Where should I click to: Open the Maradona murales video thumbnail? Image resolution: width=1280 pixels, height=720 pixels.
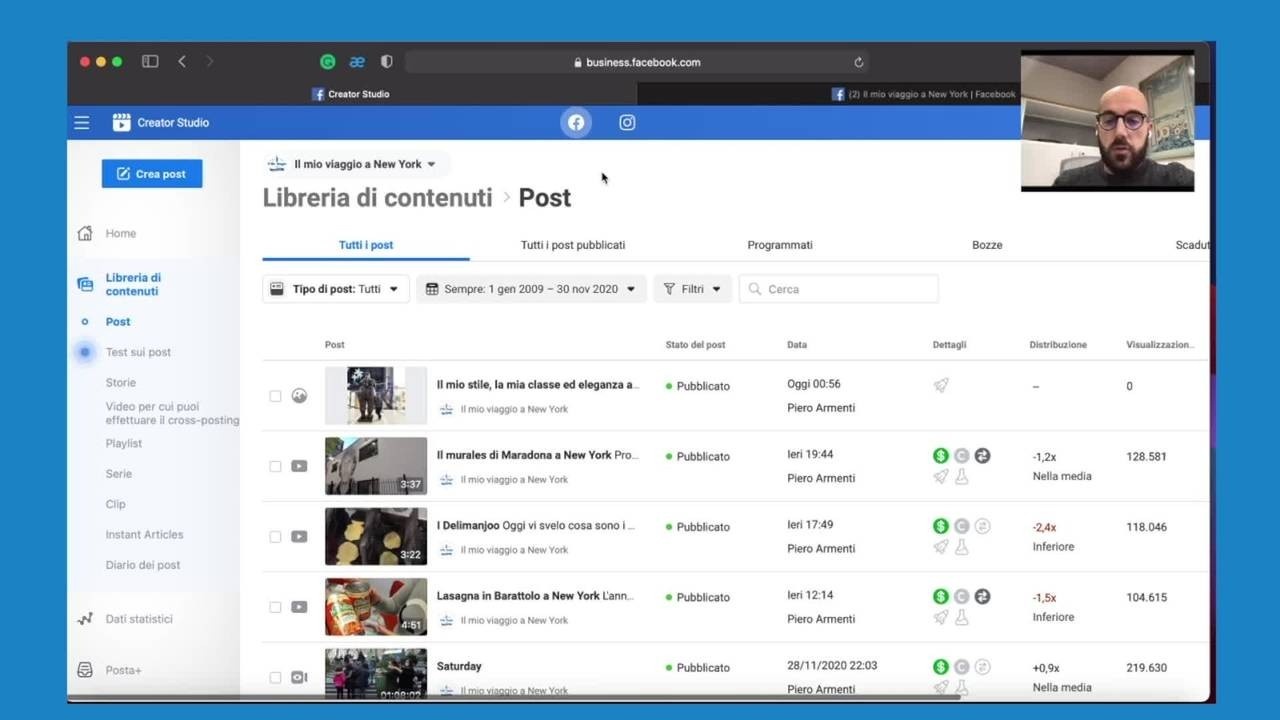[376, 466]
